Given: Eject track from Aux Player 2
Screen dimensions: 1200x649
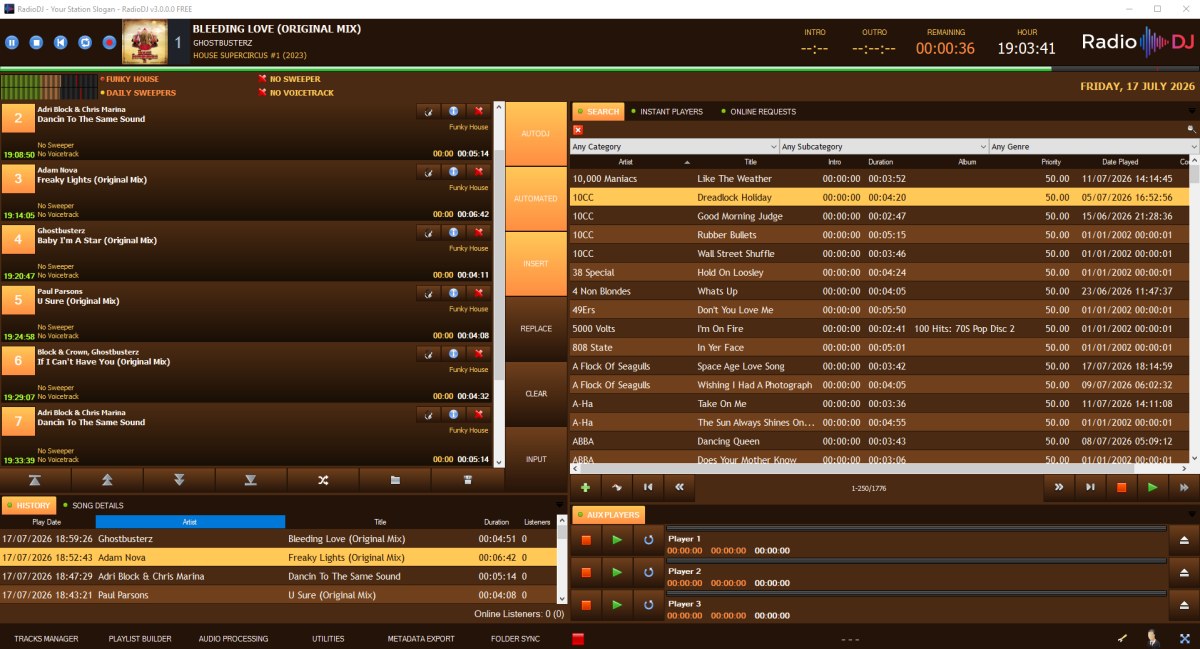Looking at the screenshot, I should click(x=1184, y=572).
